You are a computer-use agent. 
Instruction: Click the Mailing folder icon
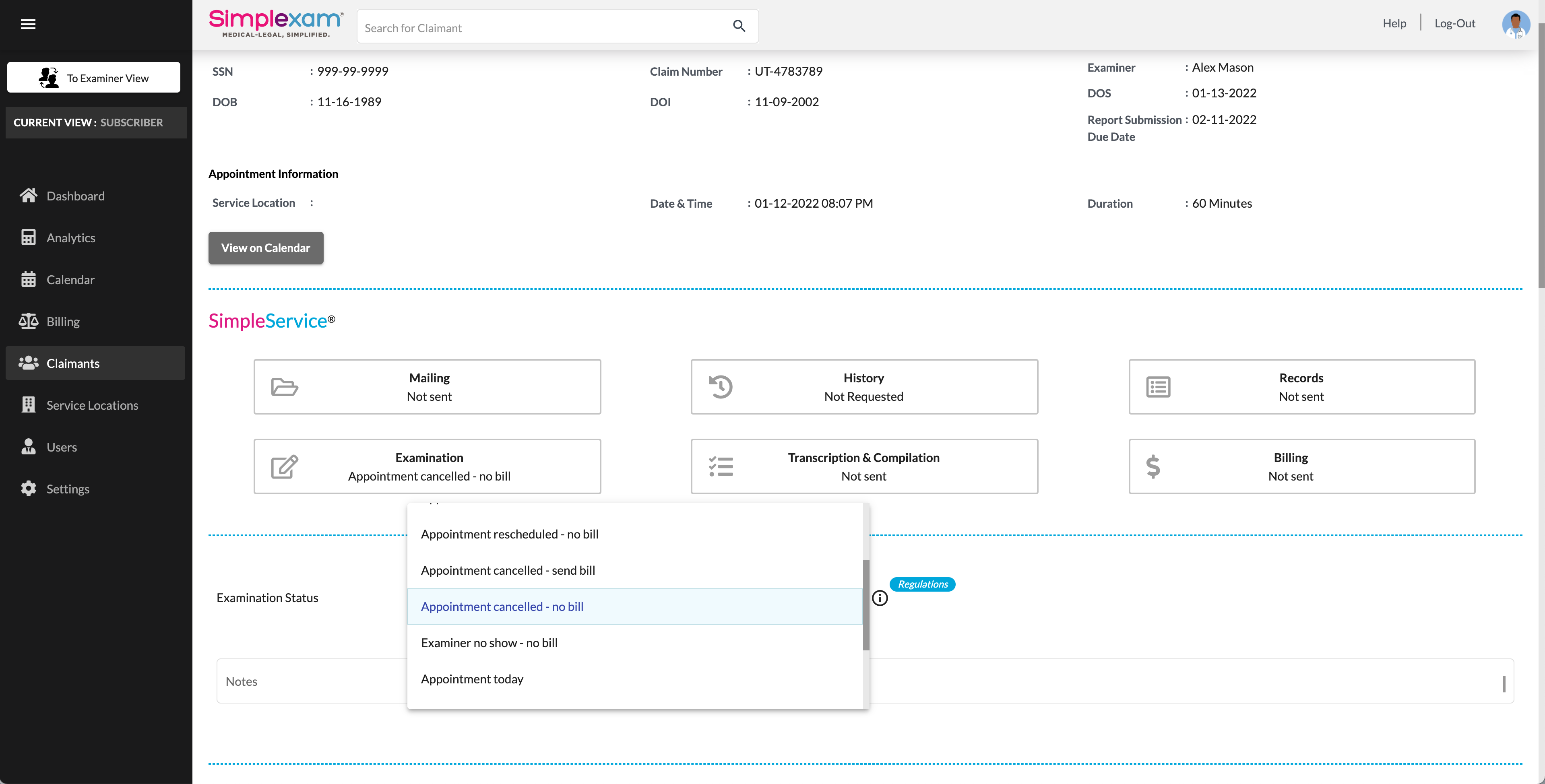284,387
